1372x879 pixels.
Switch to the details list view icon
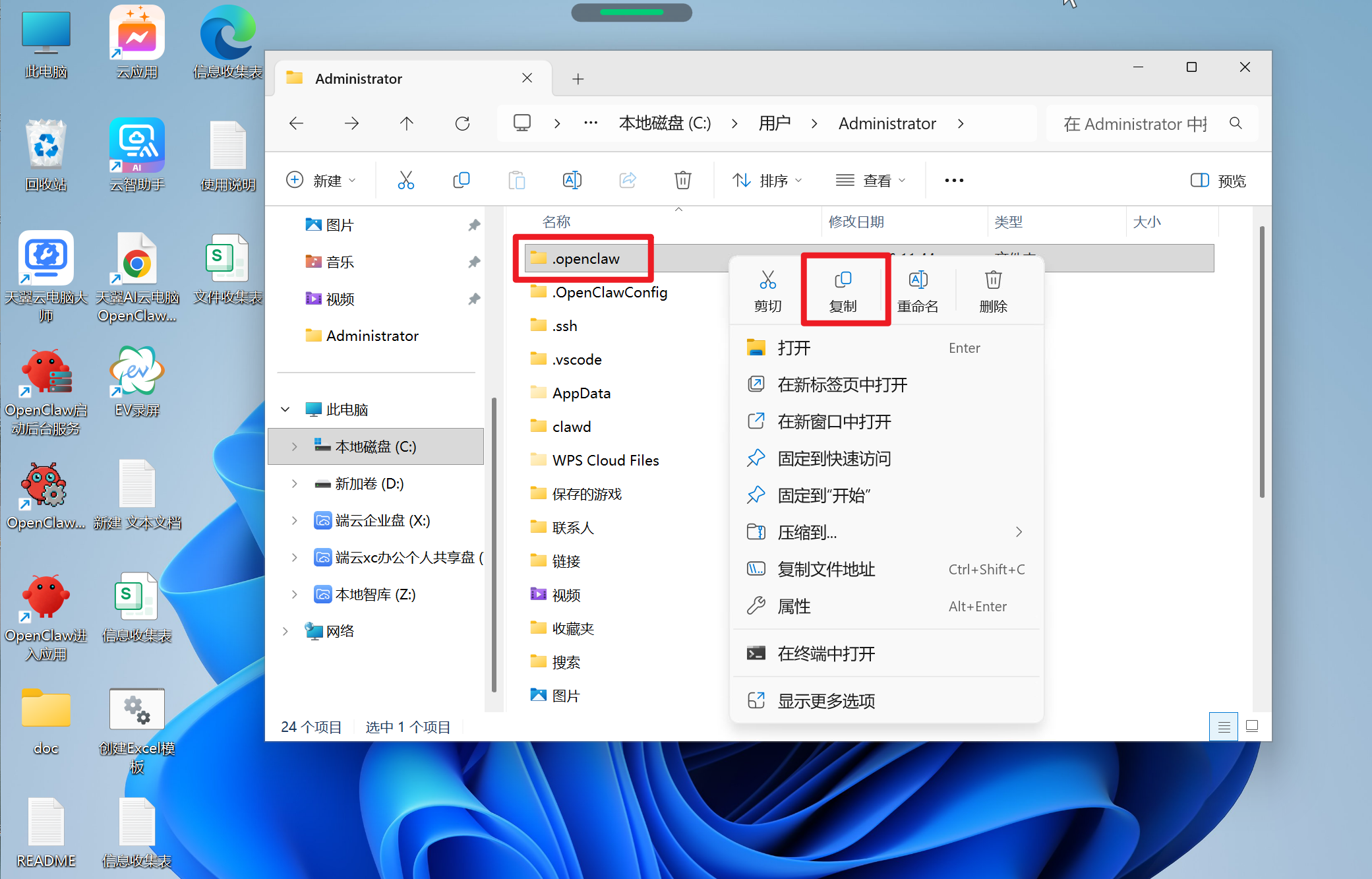1224,727
